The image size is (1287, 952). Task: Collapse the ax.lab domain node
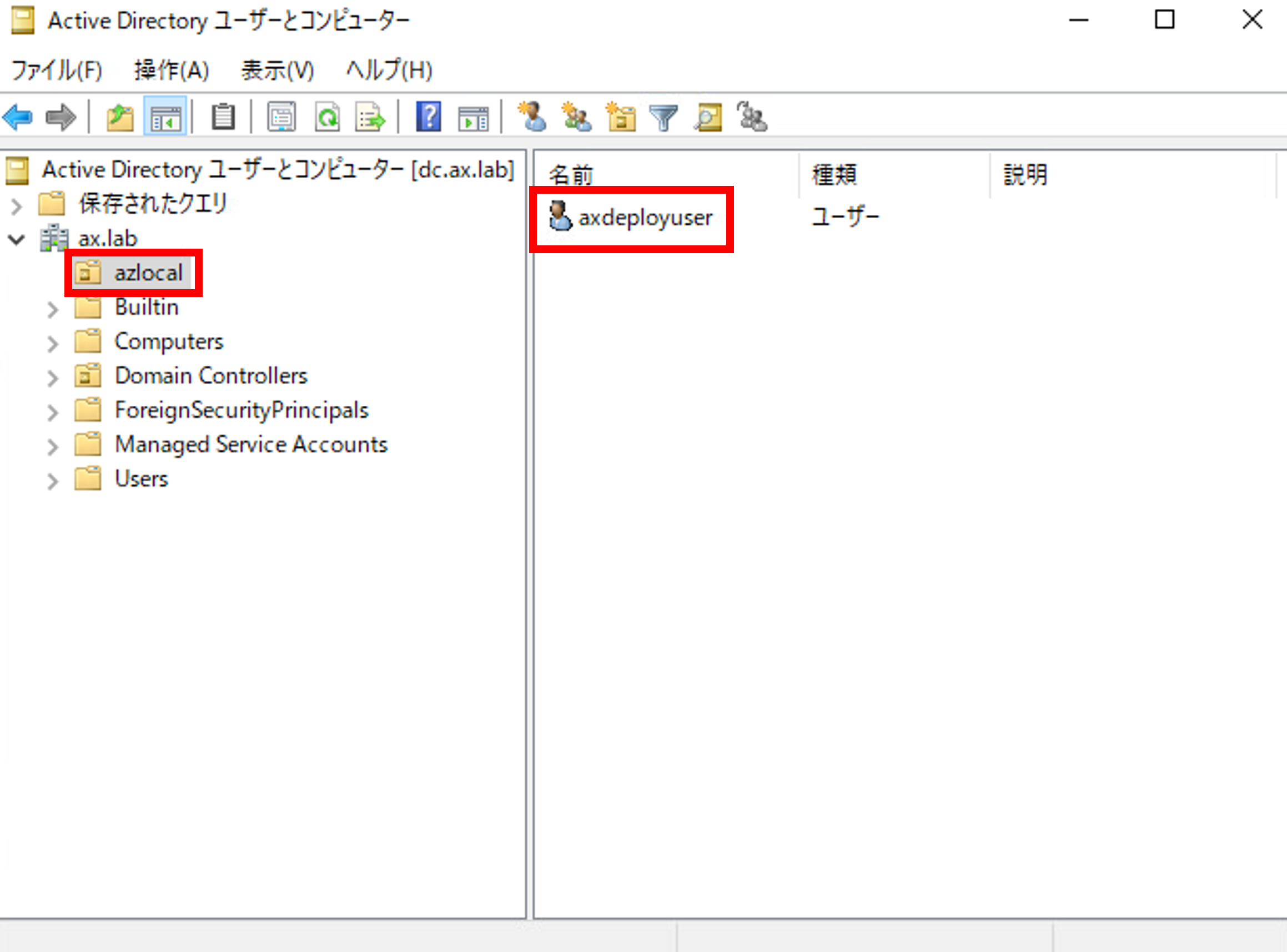click(x=17, y=239)
